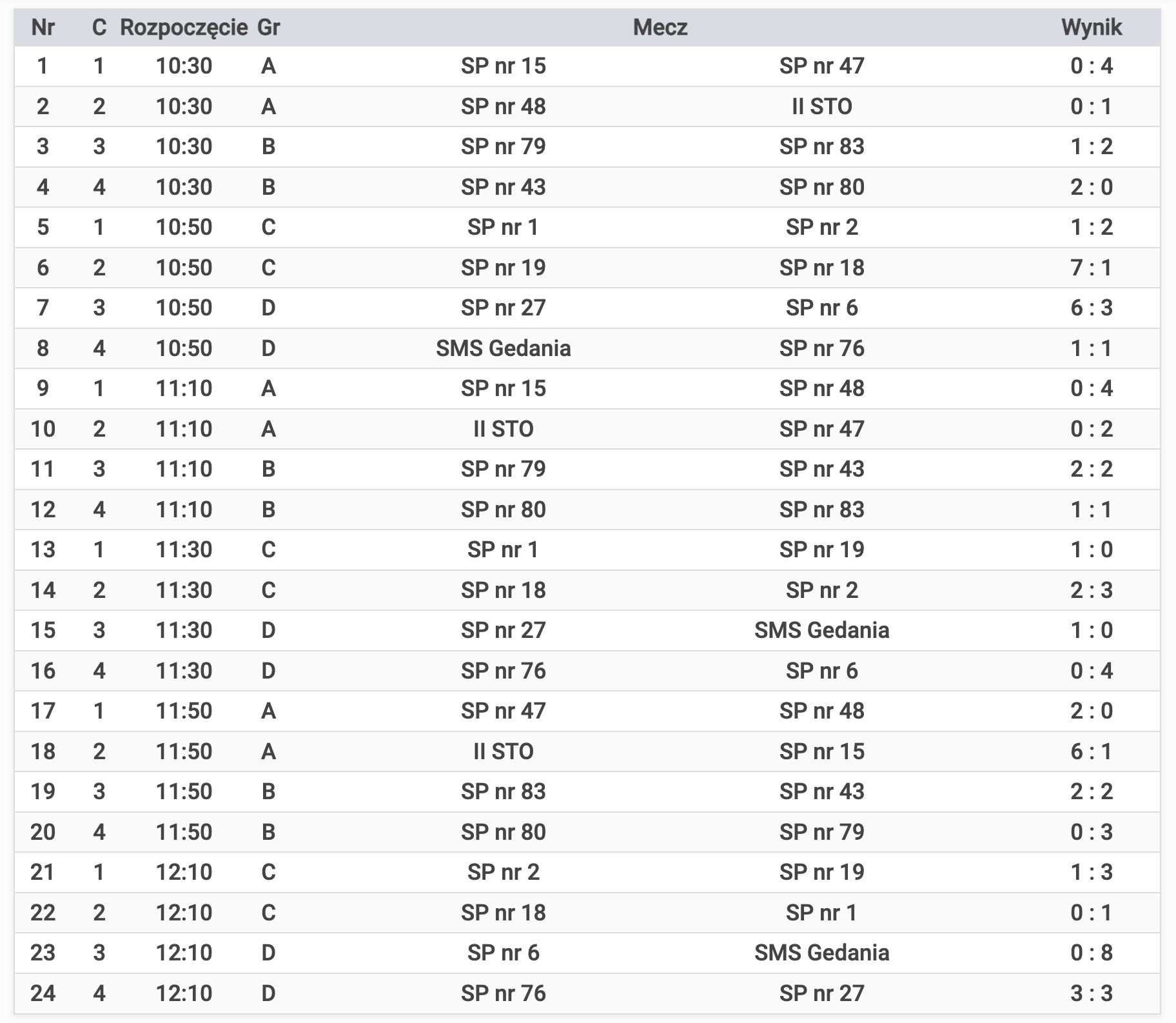
Task: Click SP nr 15 in match 1
Action: pyautogui.click(x=503, y=66)
